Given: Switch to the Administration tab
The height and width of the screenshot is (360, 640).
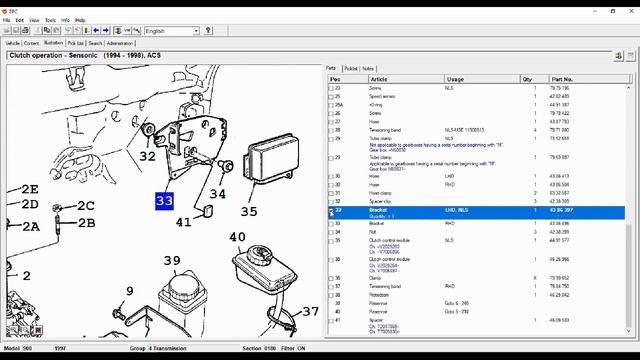Looking at the screenshot, I should tap(120, 43).
